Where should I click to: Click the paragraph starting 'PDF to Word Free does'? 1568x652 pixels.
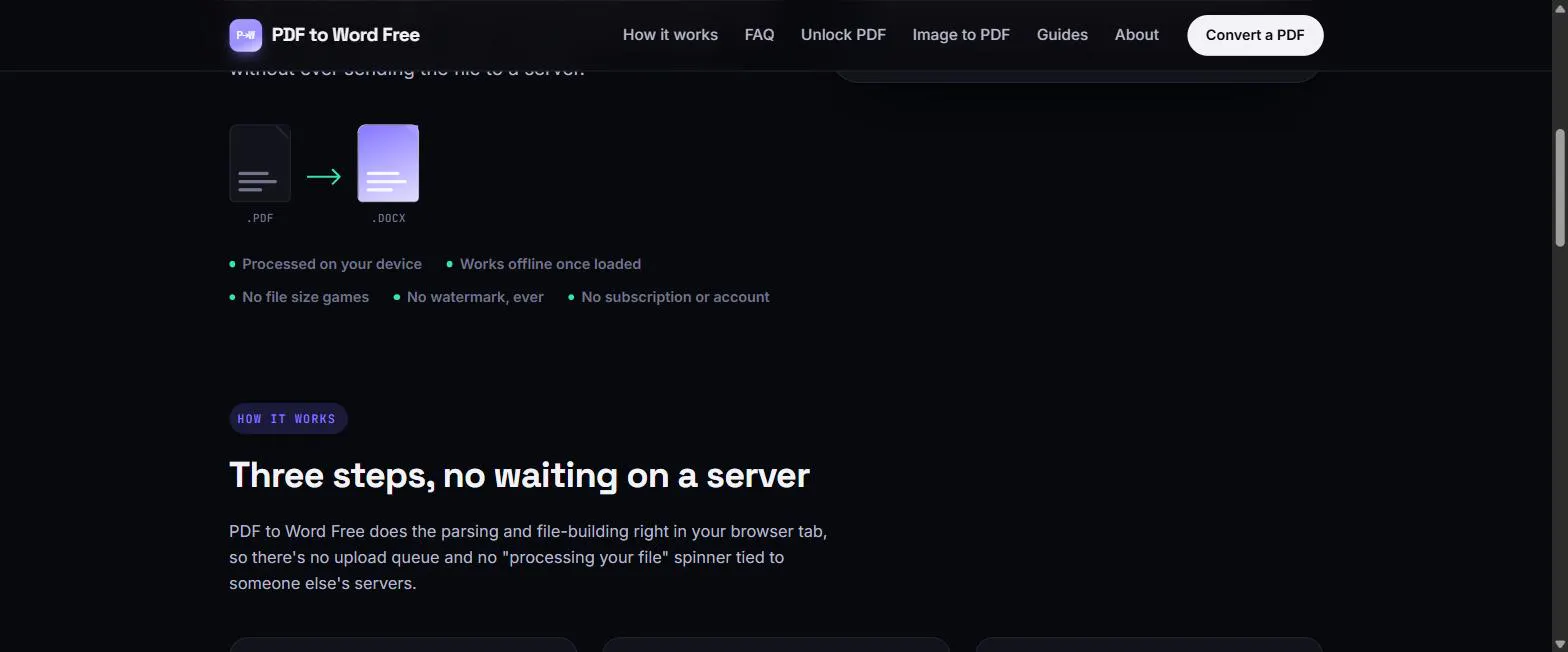(x=528, y=557)
